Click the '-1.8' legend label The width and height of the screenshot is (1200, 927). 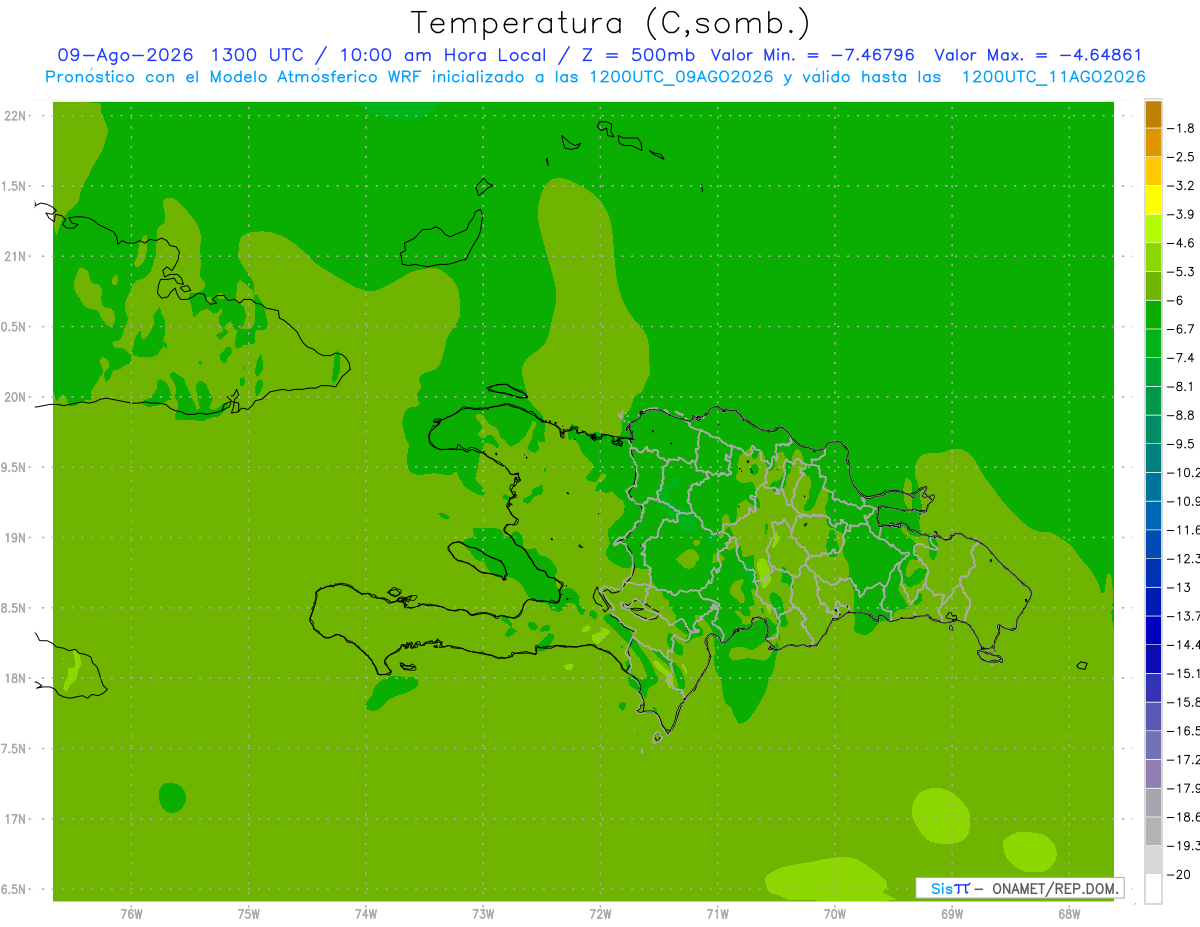click(1182, 128)
